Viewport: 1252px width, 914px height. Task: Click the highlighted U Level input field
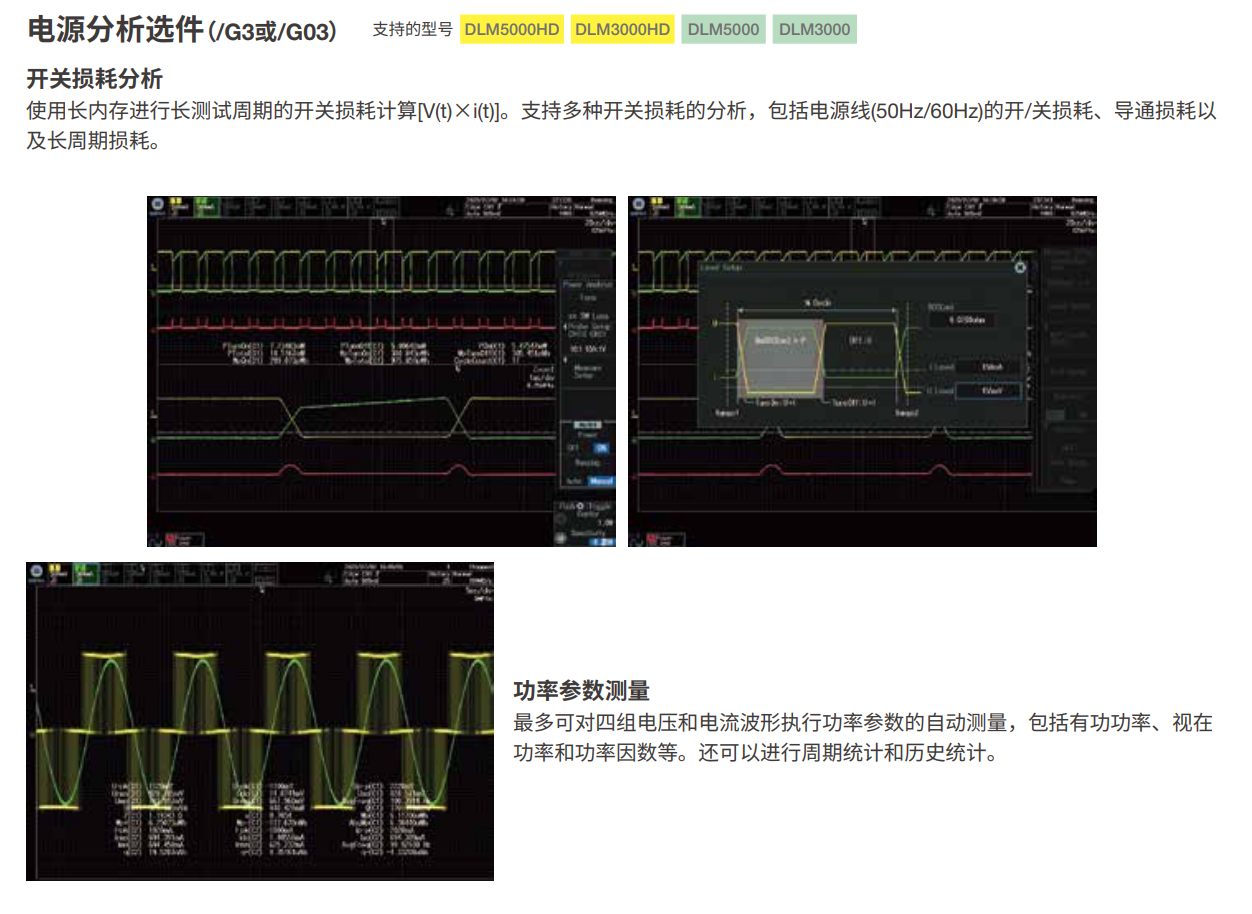988,392
